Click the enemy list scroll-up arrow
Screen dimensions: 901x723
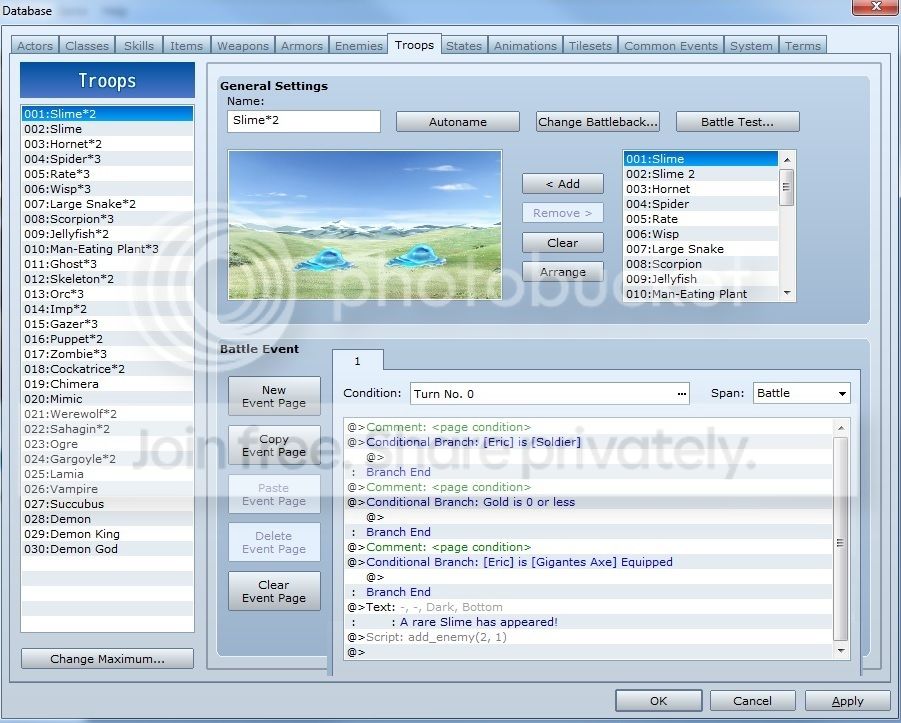pos(787,159)
